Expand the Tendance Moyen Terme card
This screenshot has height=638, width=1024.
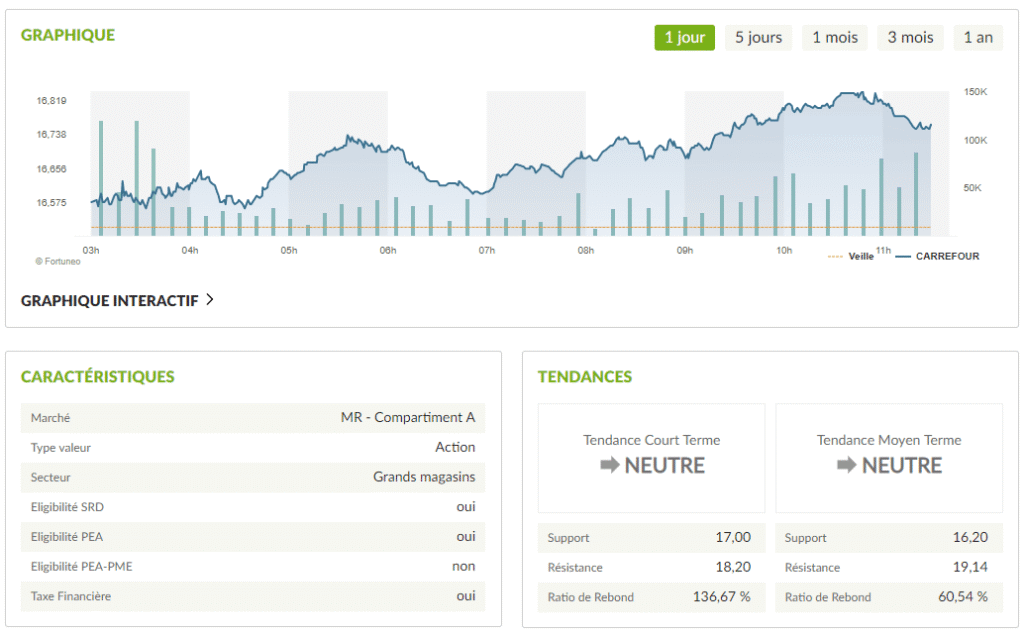(889, 457)
